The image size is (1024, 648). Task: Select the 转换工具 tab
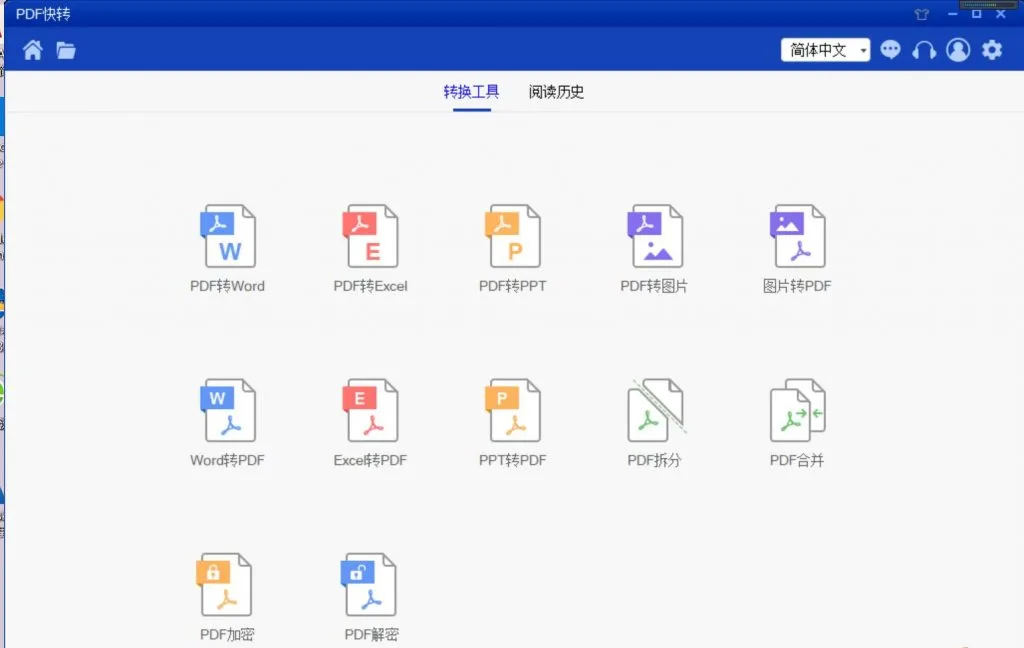coord(472,92)
